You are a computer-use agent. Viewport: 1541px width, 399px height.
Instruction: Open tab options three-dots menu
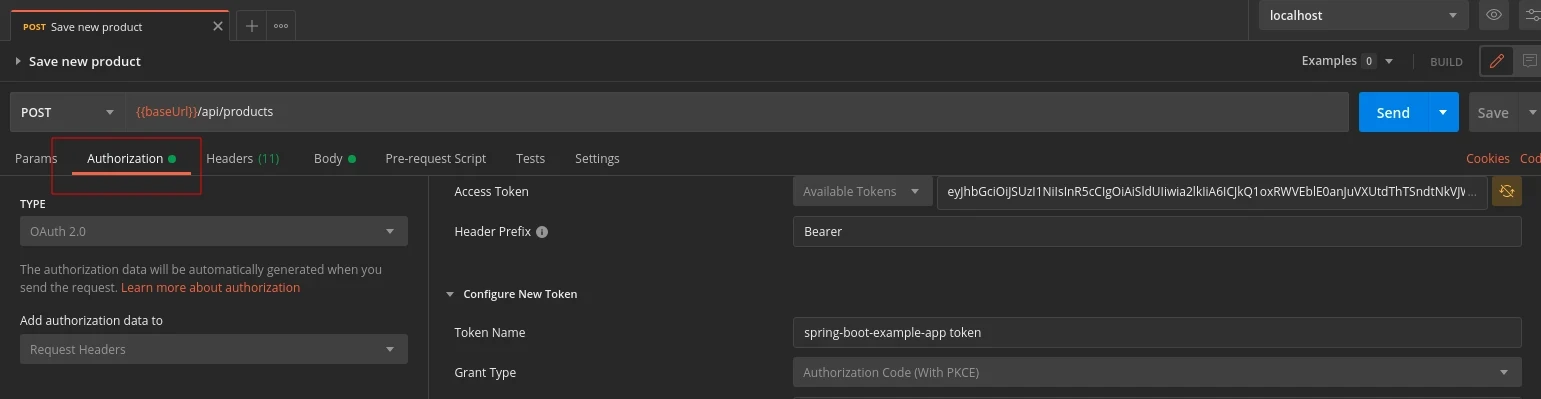pos(281,26)
